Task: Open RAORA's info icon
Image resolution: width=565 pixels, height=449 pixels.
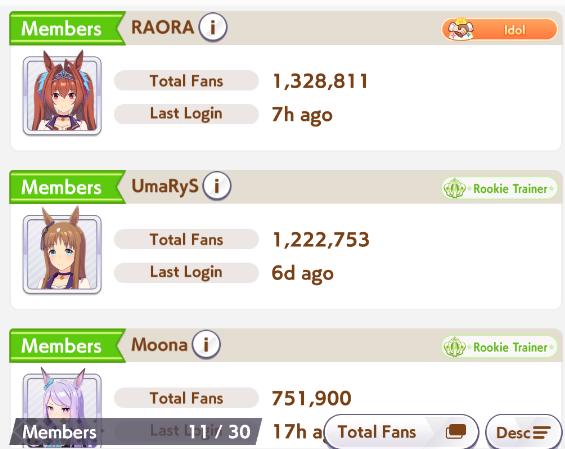Action: (213, 27)
